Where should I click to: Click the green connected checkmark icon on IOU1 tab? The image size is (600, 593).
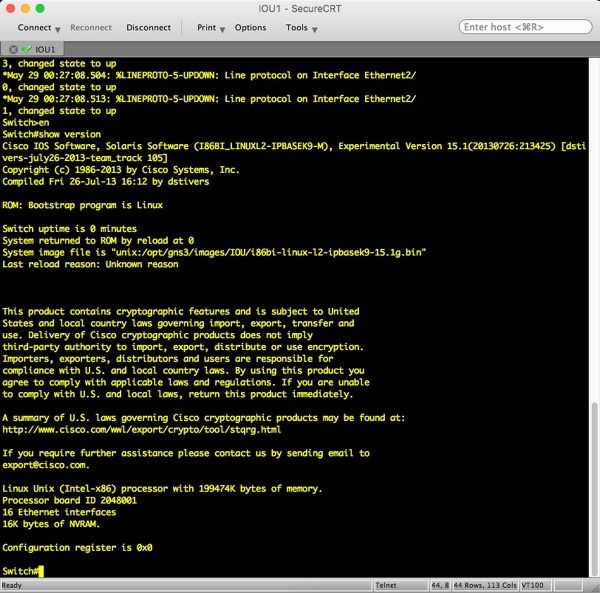click(x=27, y=49)
